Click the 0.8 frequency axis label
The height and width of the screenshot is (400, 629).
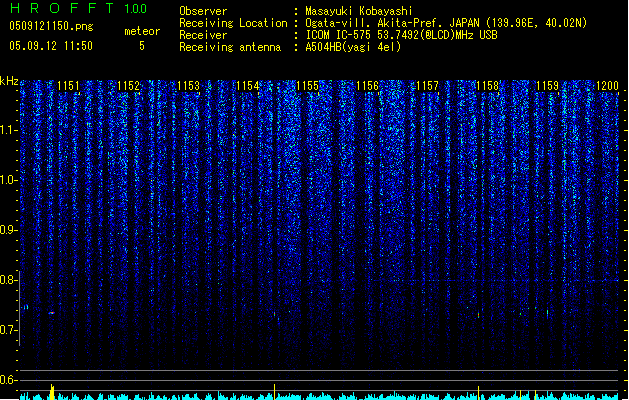coord(8,280)
